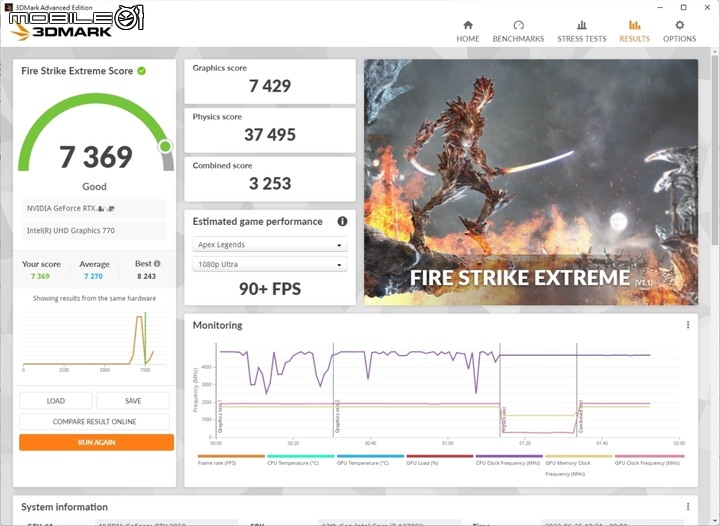Maximize the 3DMark window

coord(683,7)
